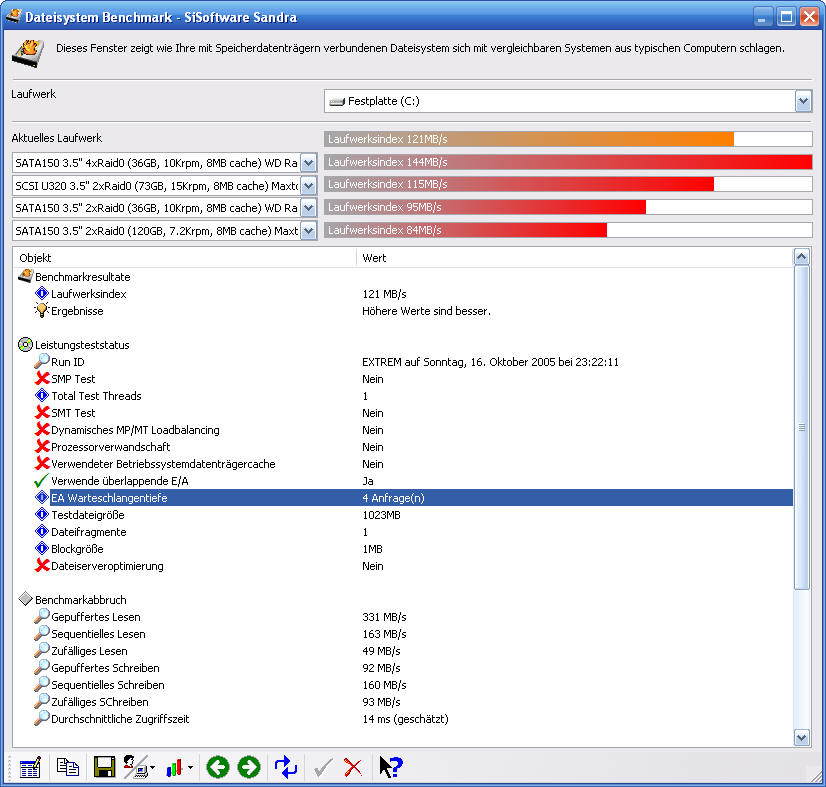Click the Wert column header
This screenshot has height=787, width=826.
(575, 258)
